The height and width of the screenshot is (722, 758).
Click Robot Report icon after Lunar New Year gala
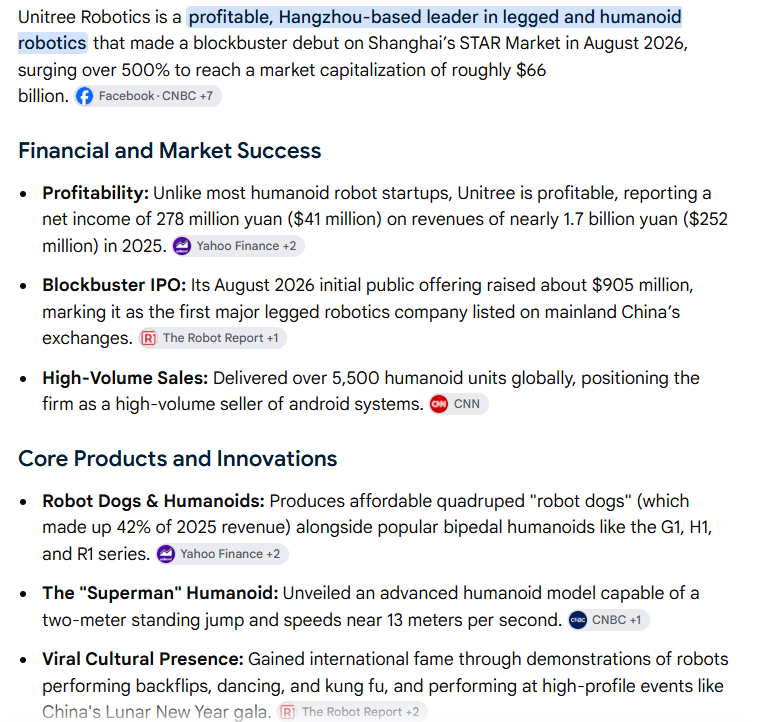[288, 712]
